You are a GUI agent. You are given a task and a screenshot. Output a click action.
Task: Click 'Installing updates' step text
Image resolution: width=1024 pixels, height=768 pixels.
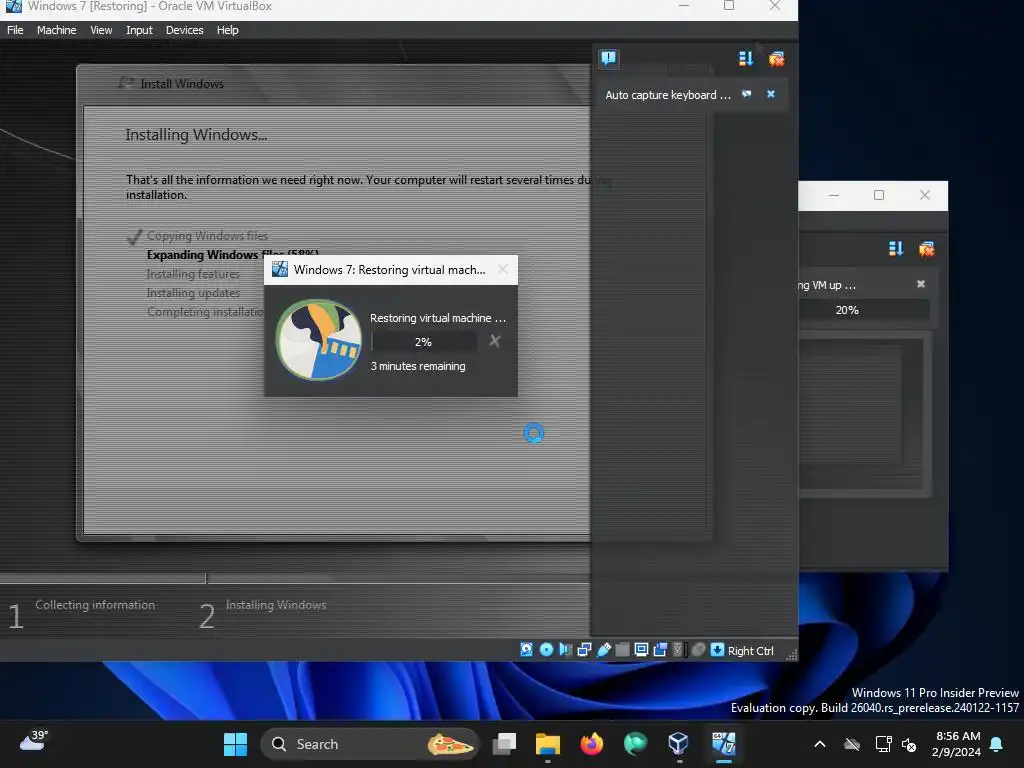193,293
